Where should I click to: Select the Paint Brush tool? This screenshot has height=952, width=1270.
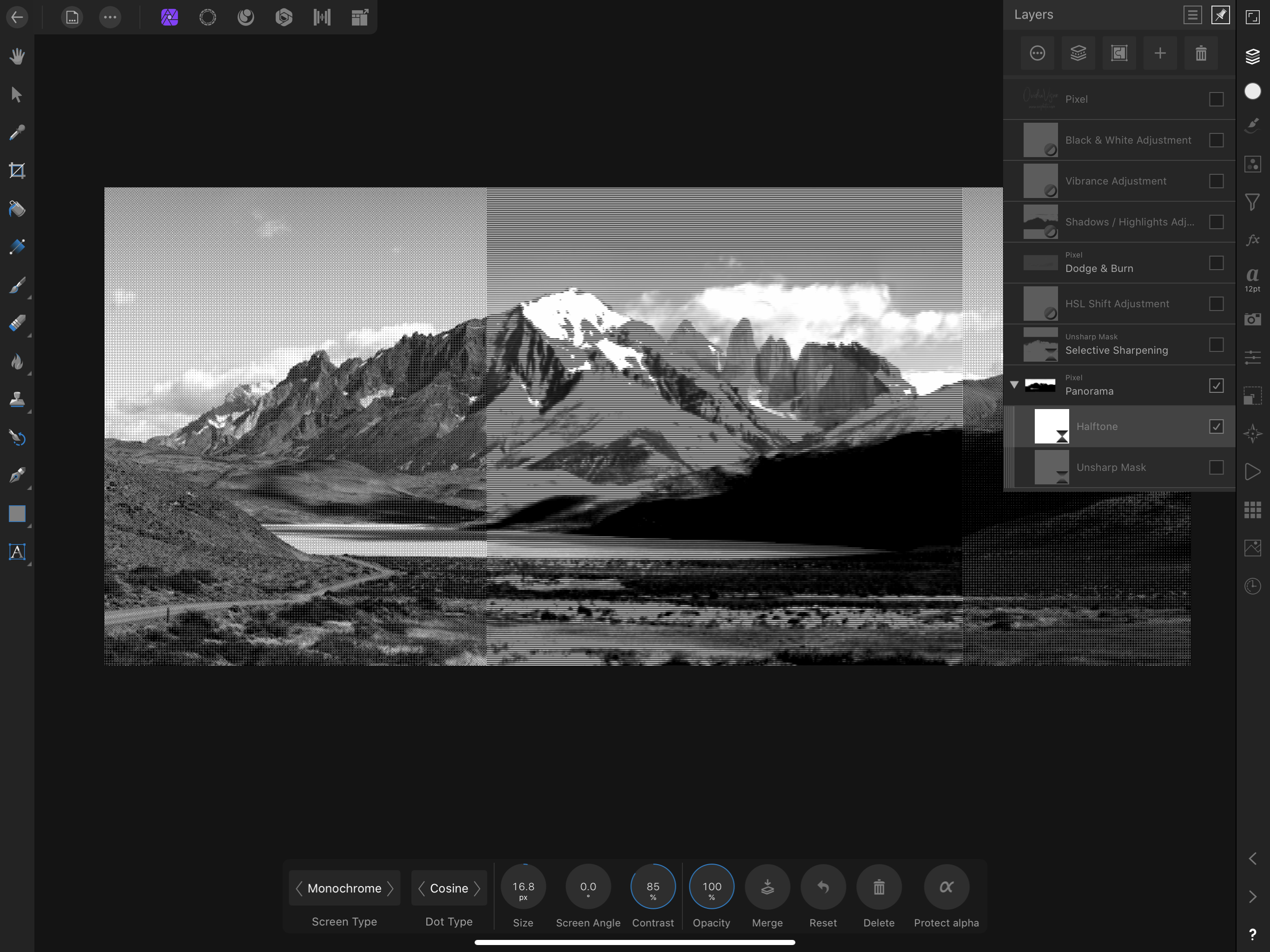17,285
